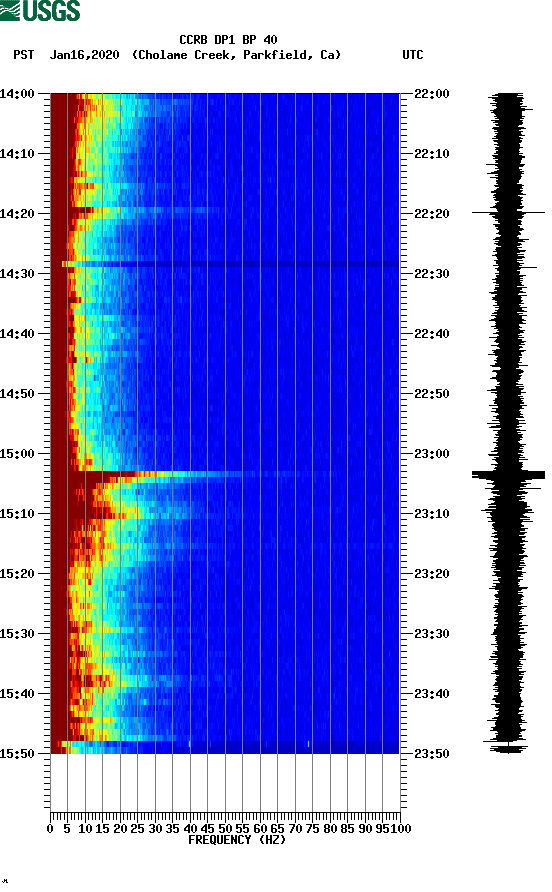Image resolution: width=552 pixels, height=892 pixels.
Task: Click the 15:40 PST time label
Action: [x=17, y=694]
